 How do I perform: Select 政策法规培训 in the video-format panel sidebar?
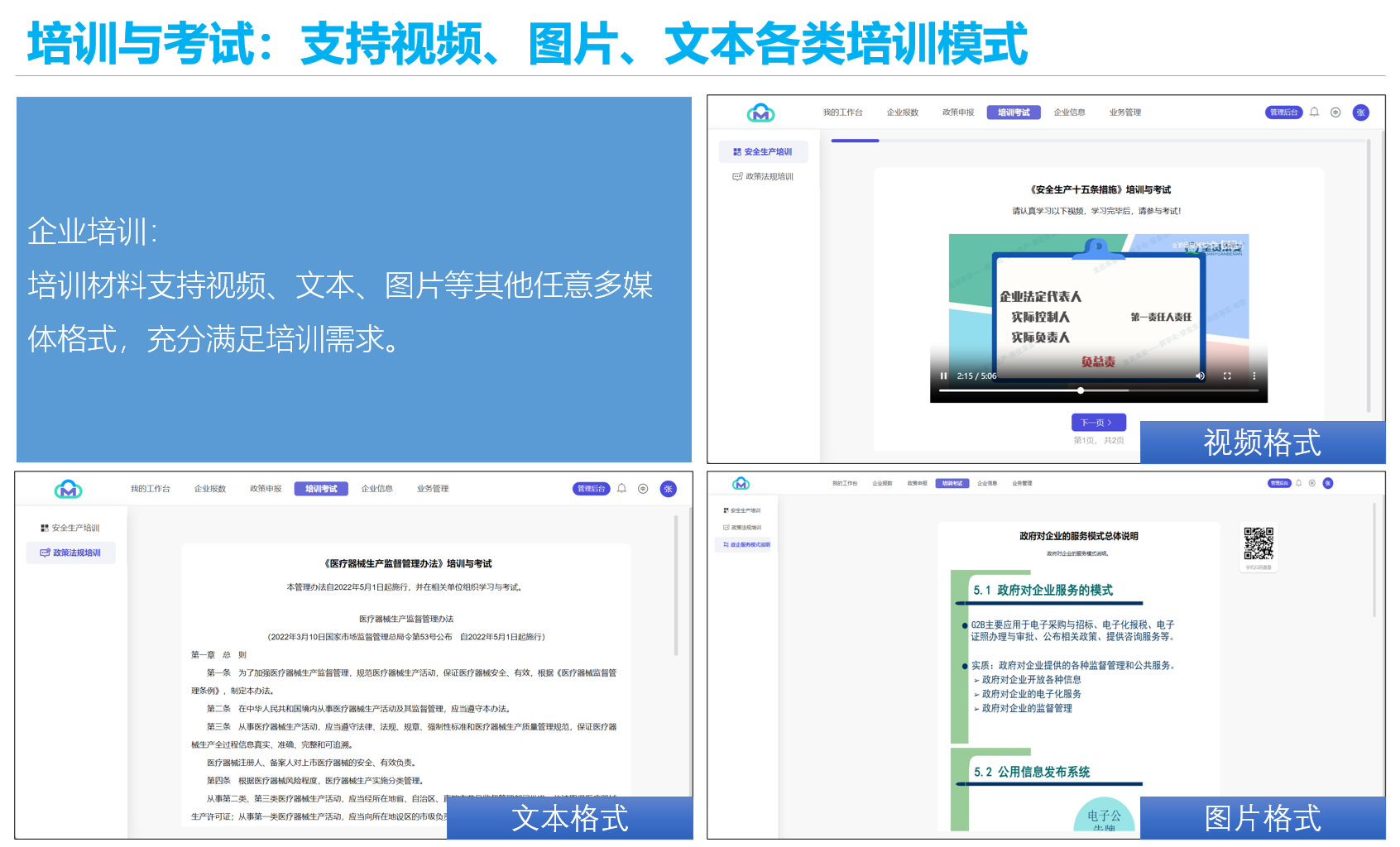point(763,176)
